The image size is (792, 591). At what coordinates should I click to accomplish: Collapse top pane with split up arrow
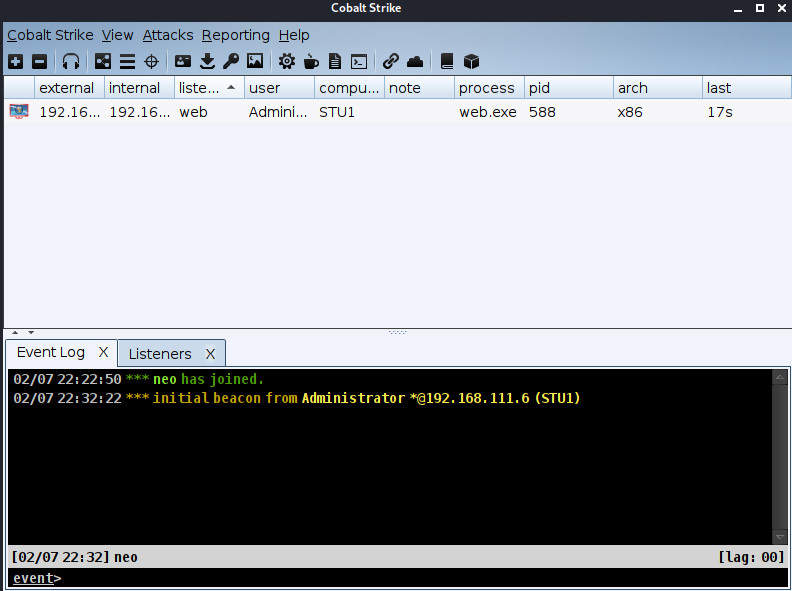click(x=15, y=332)
